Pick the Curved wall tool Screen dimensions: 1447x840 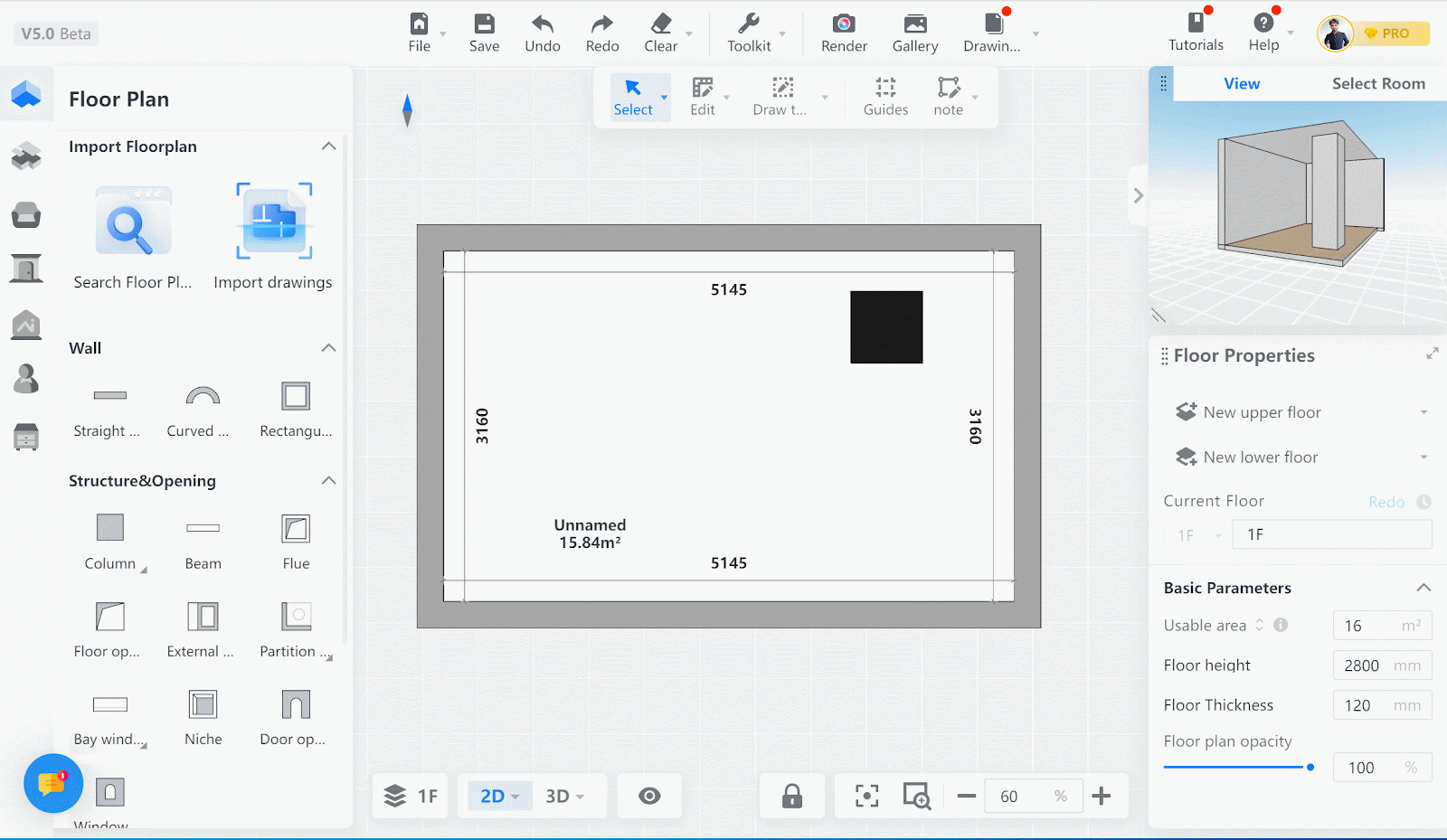[x=203, y=396]
